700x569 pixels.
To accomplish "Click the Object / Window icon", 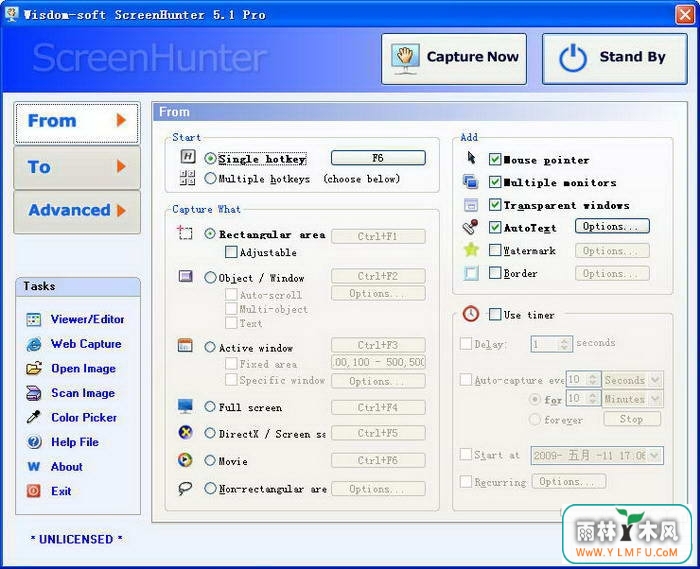I will coord(185,276).
